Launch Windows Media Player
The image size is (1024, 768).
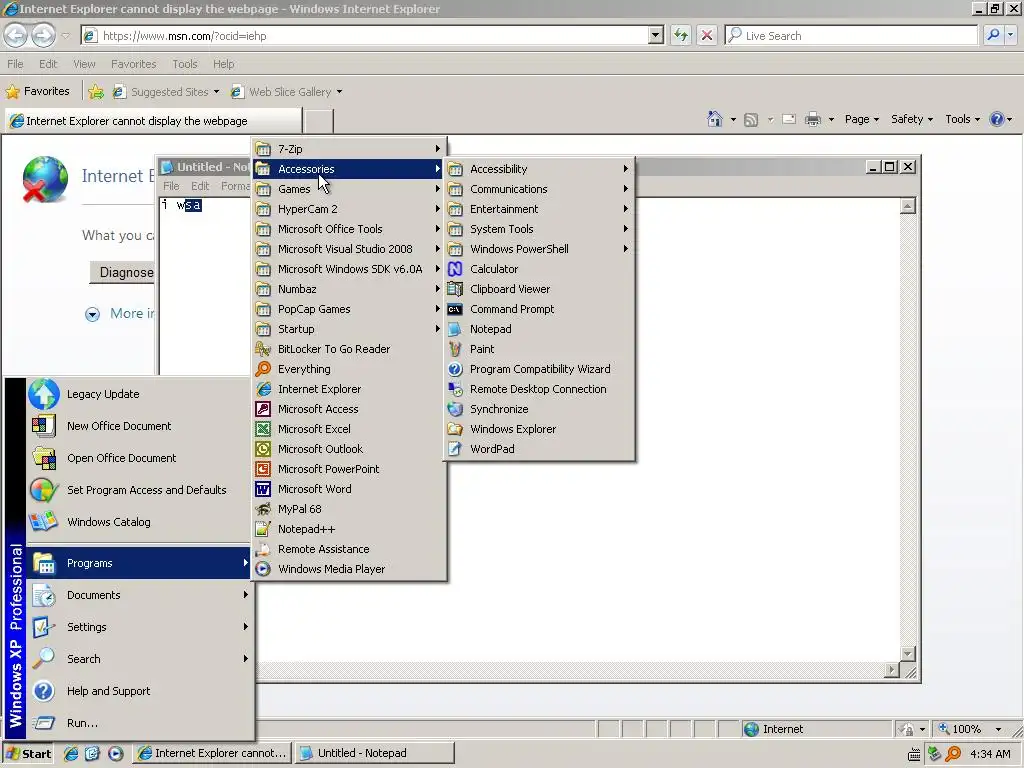[x=349, y=569]
